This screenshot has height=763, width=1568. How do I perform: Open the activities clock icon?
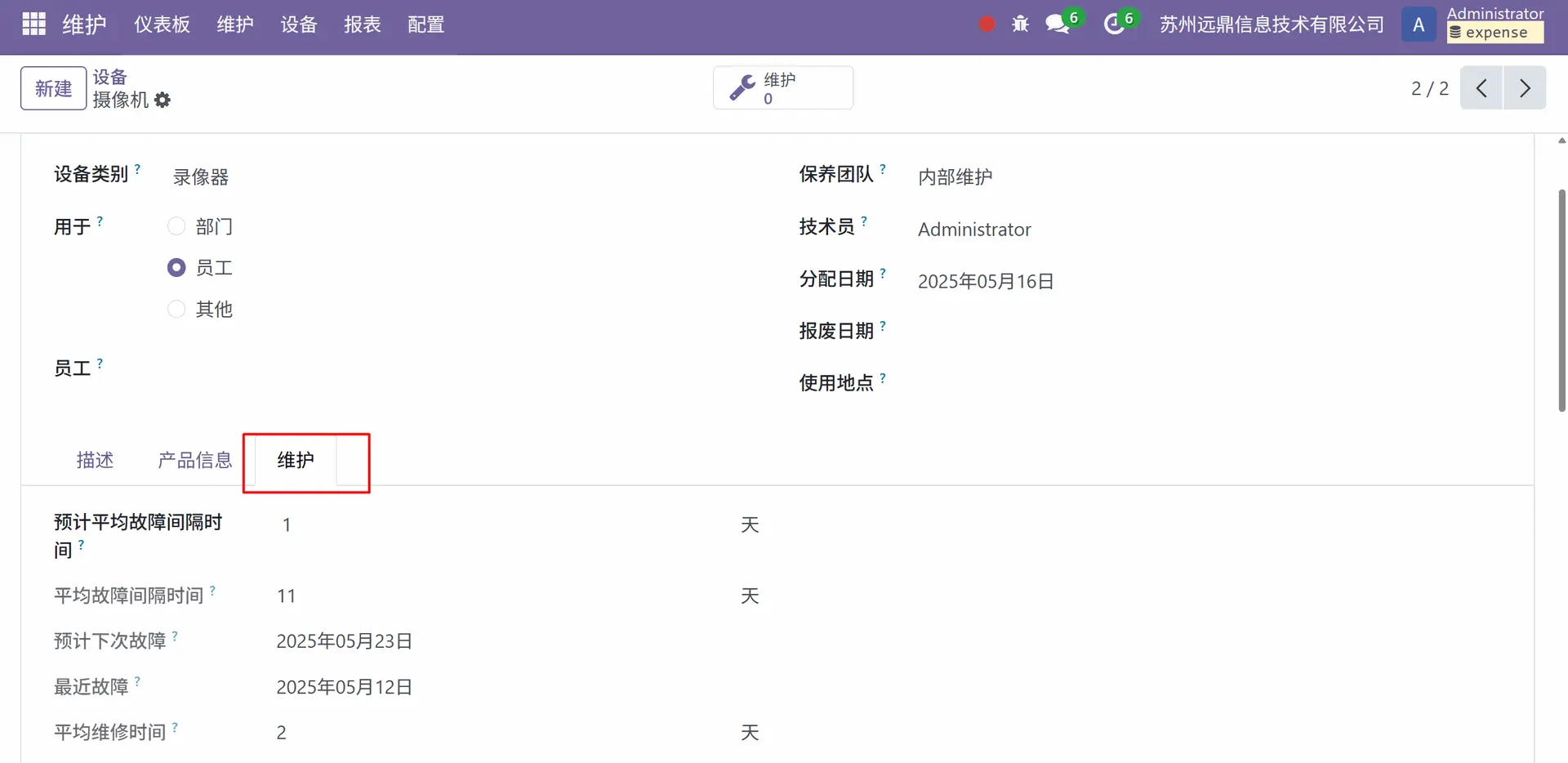(1113, 25)
